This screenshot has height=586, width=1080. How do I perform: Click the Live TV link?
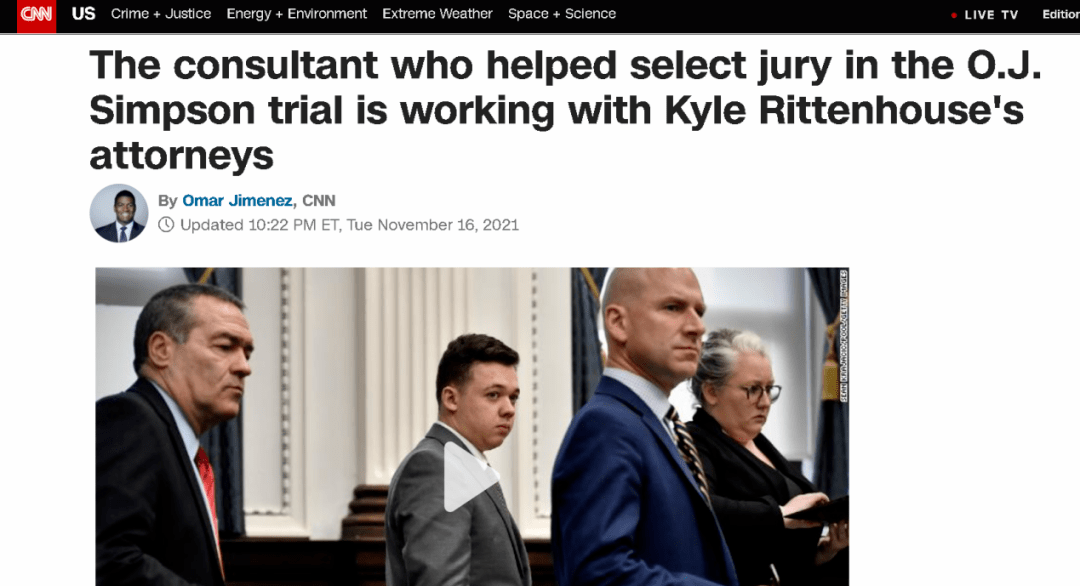991,14
